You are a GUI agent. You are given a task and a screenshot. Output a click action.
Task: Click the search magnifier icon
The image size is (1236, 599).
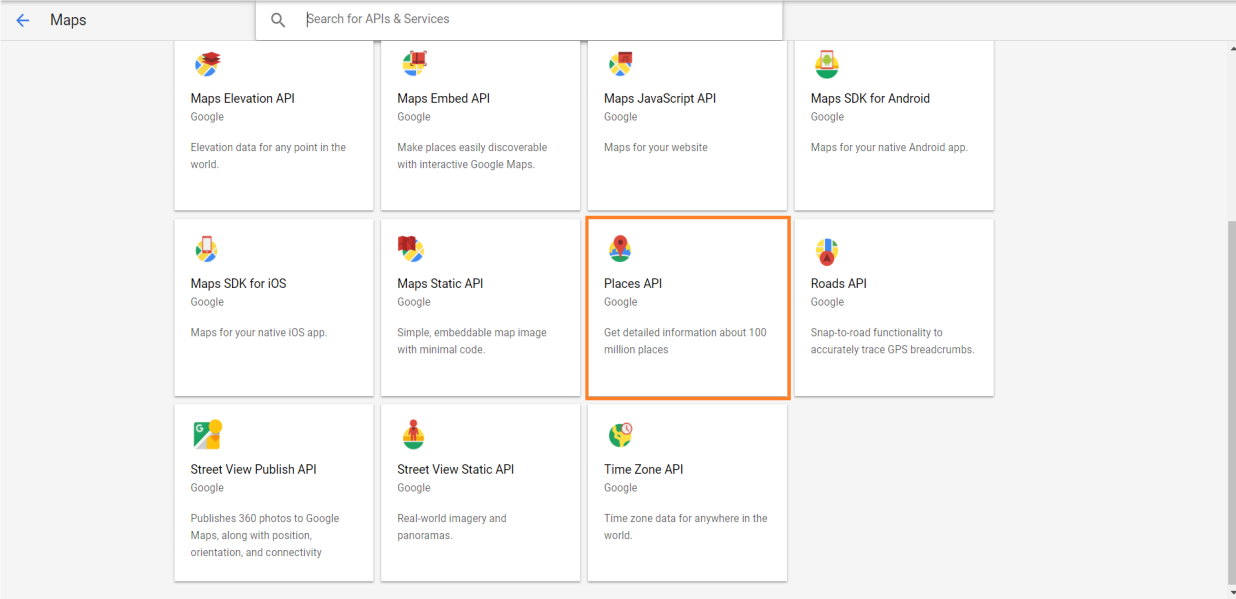(278, 18)
